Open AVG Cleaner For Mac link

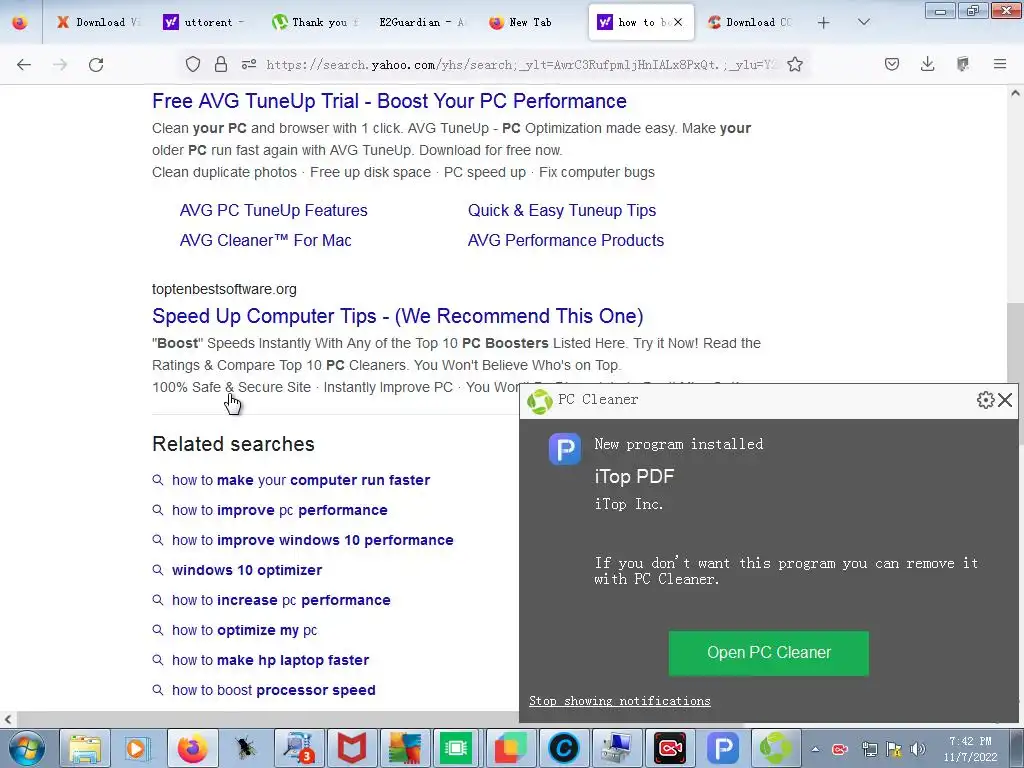[265, 240]
